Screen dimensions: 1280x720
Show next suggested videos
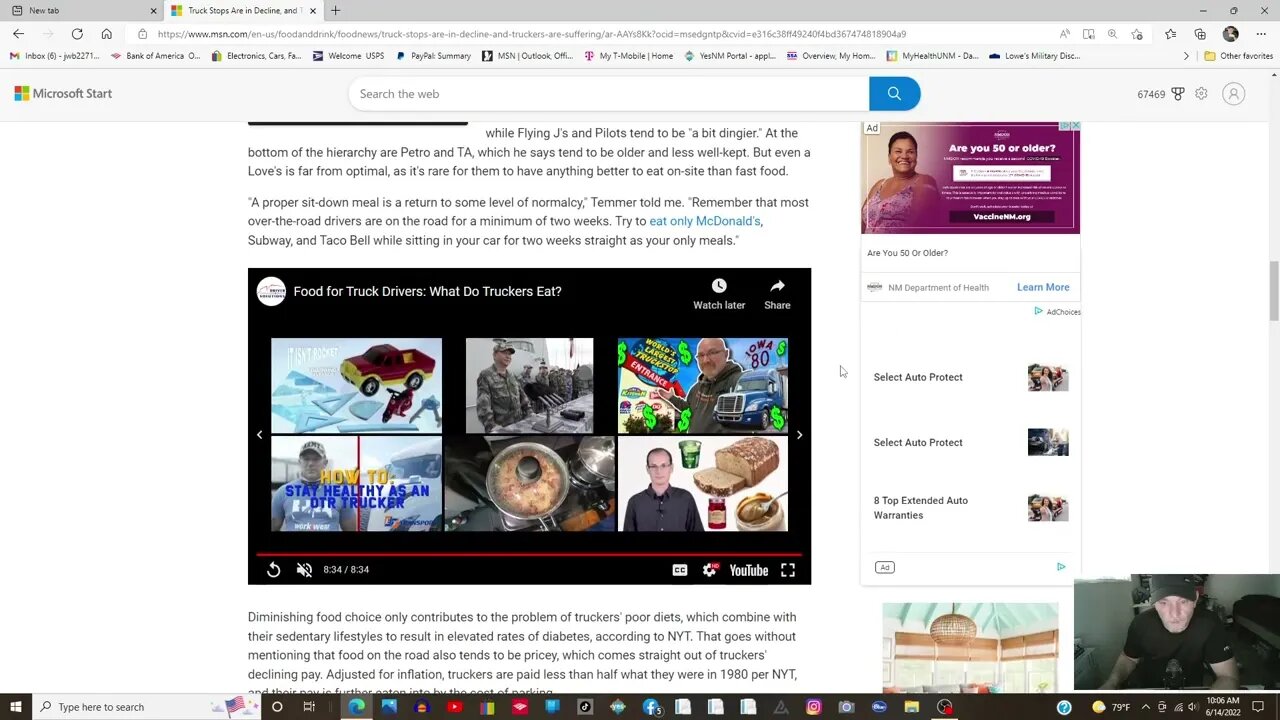(799, 435)
